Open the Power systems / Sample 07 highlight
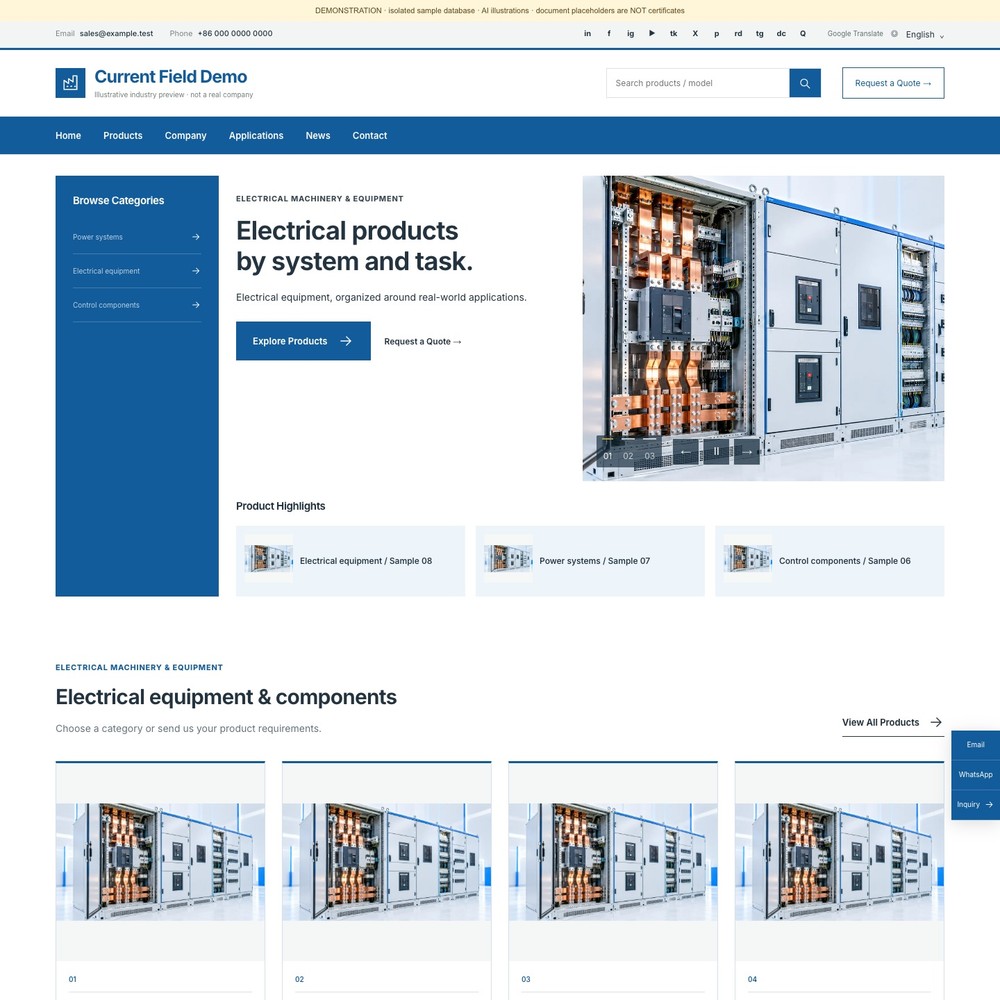 pyautogui.click(x=590, y=561)
